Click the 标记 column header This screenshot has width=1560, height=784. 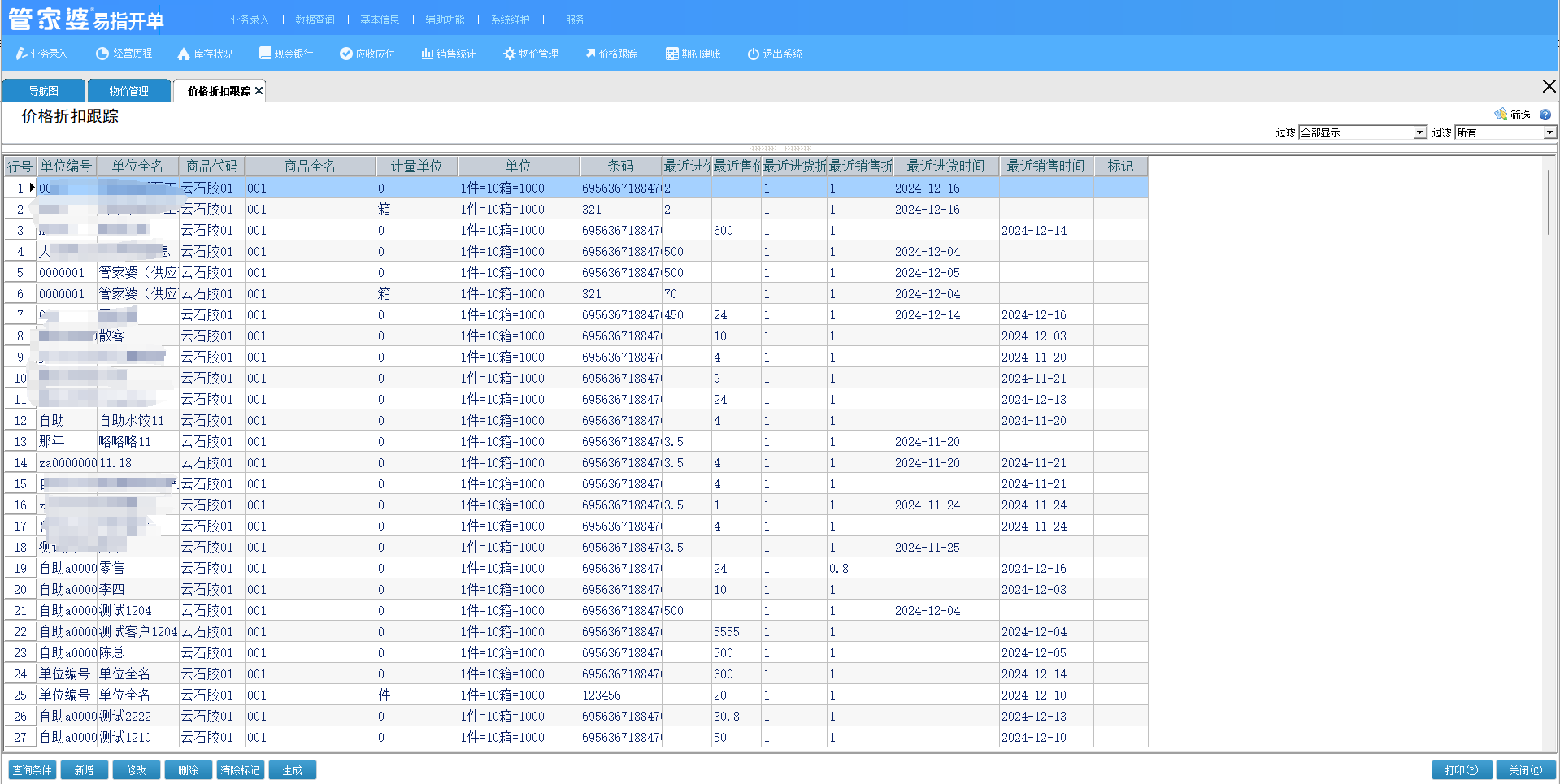(x=1120, y=167)
